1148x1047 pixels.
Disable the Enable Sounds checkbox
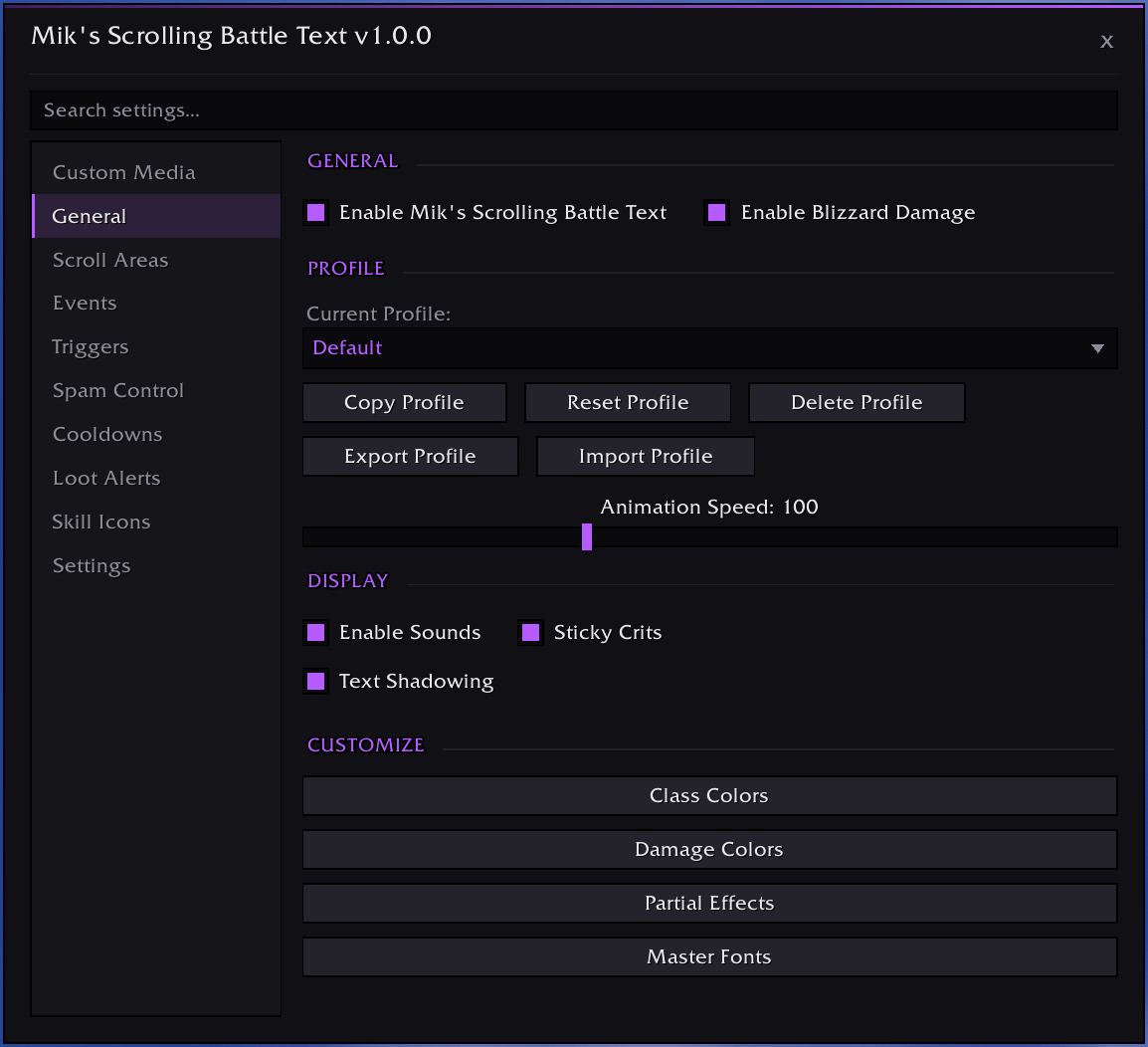pos(315,632)
